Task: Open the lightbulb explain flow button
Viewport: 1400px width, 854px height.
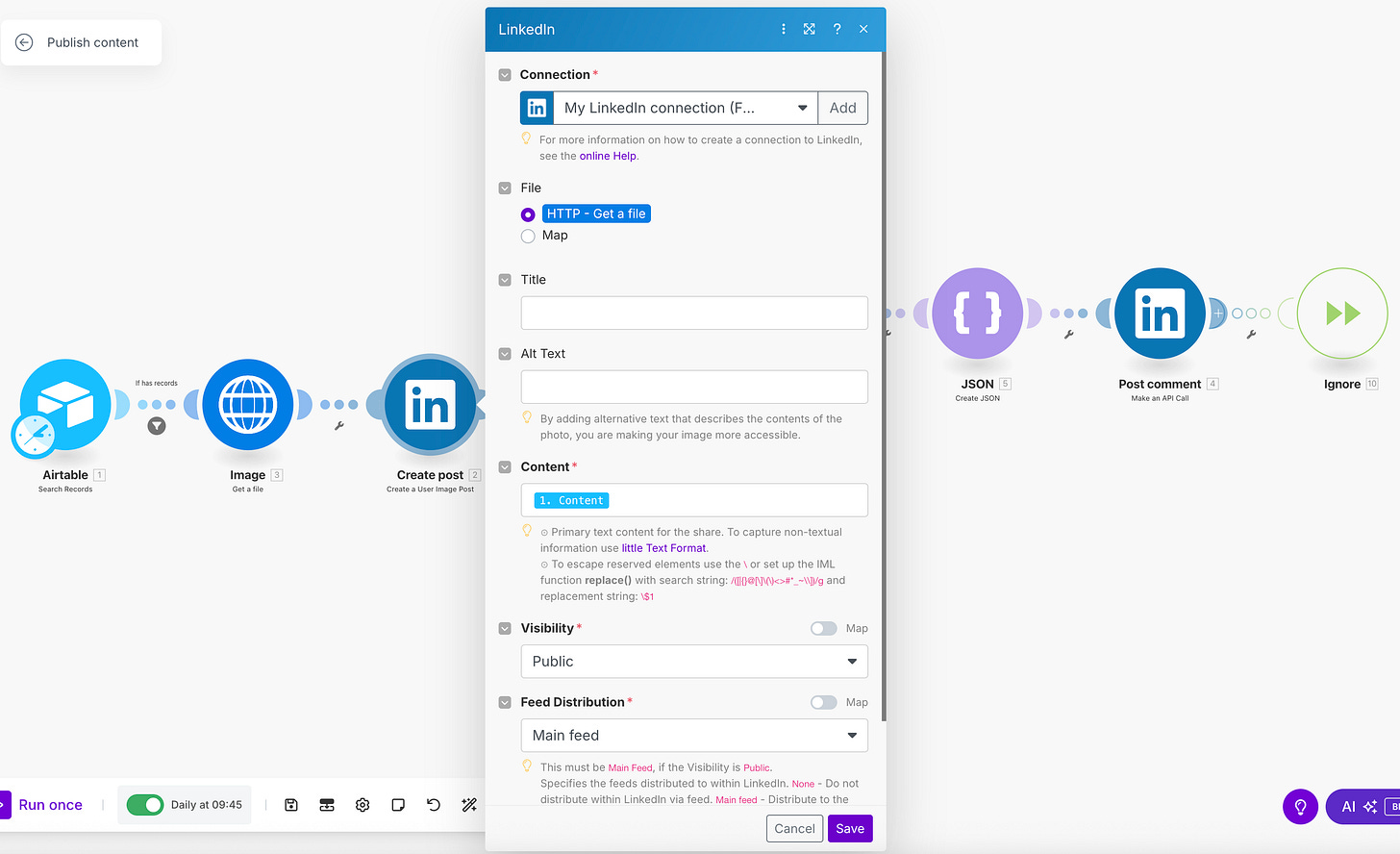Action: point(1300,807)
